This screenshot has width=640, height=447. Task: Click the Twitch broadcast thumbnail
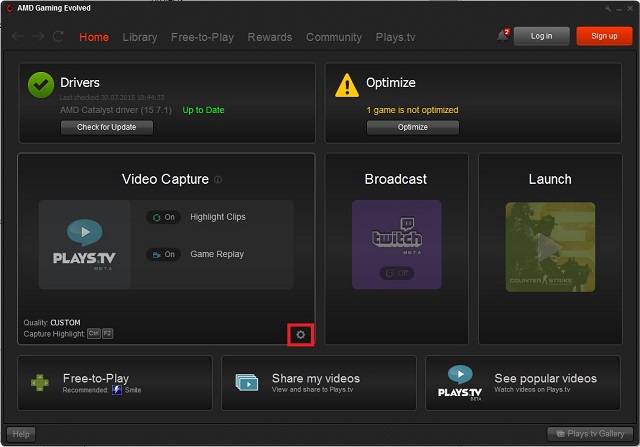tap(397, 245)
